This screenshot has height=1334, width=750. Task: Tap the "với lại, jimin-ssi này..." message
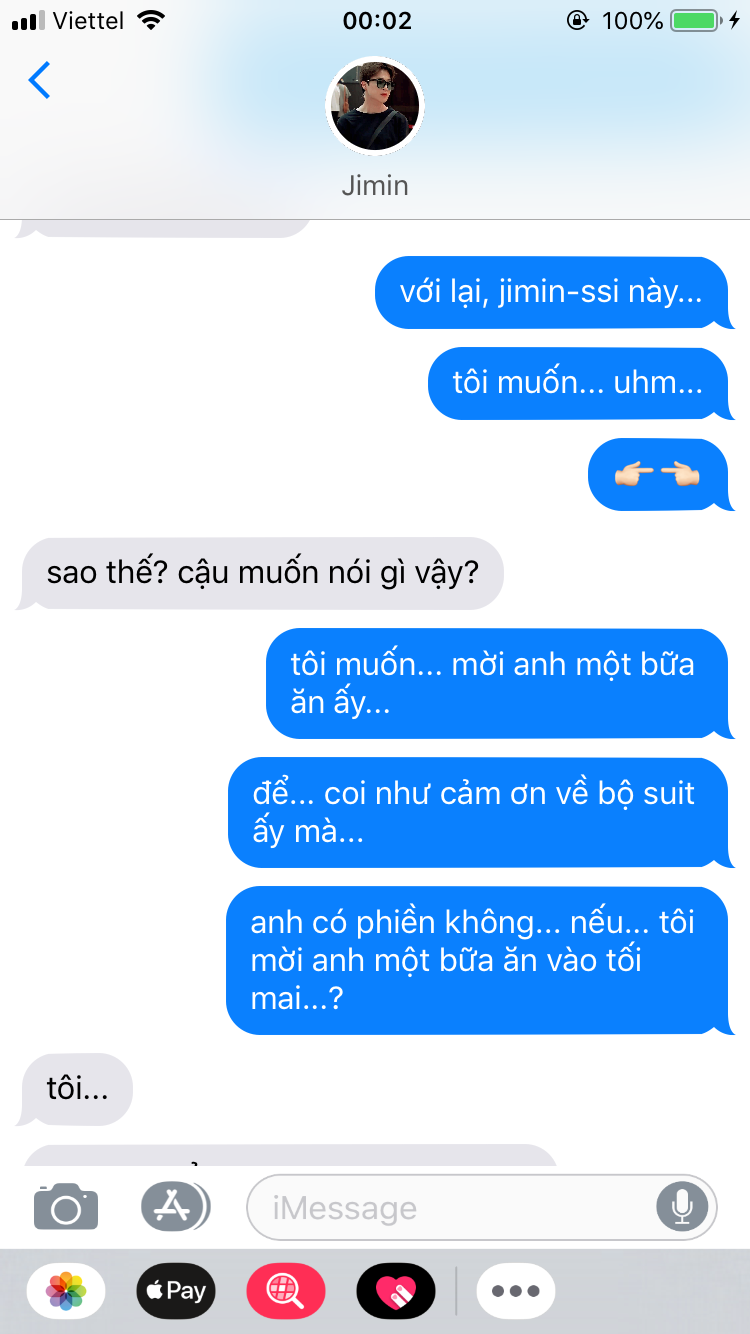click(x=554, y=293)
